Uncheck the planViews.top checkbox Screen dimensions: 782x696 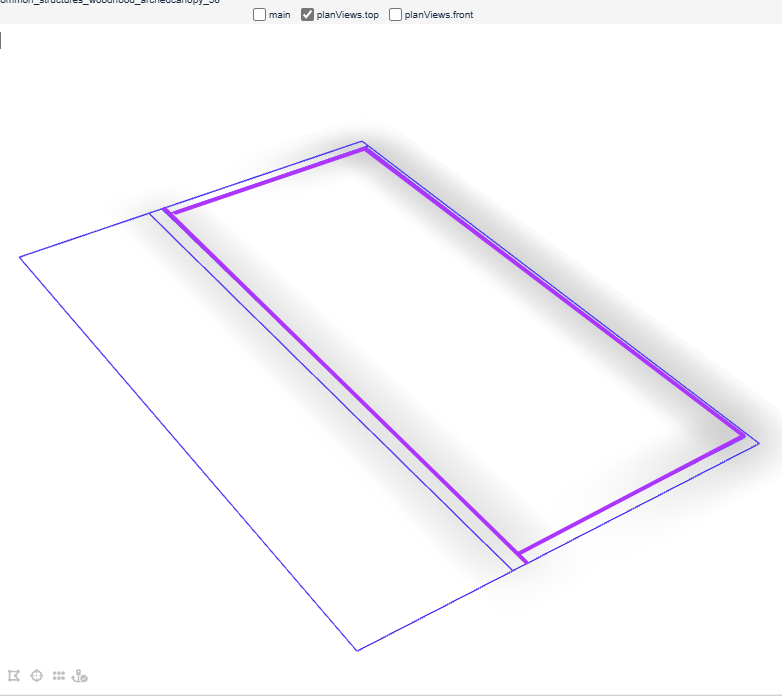(308, 15)
